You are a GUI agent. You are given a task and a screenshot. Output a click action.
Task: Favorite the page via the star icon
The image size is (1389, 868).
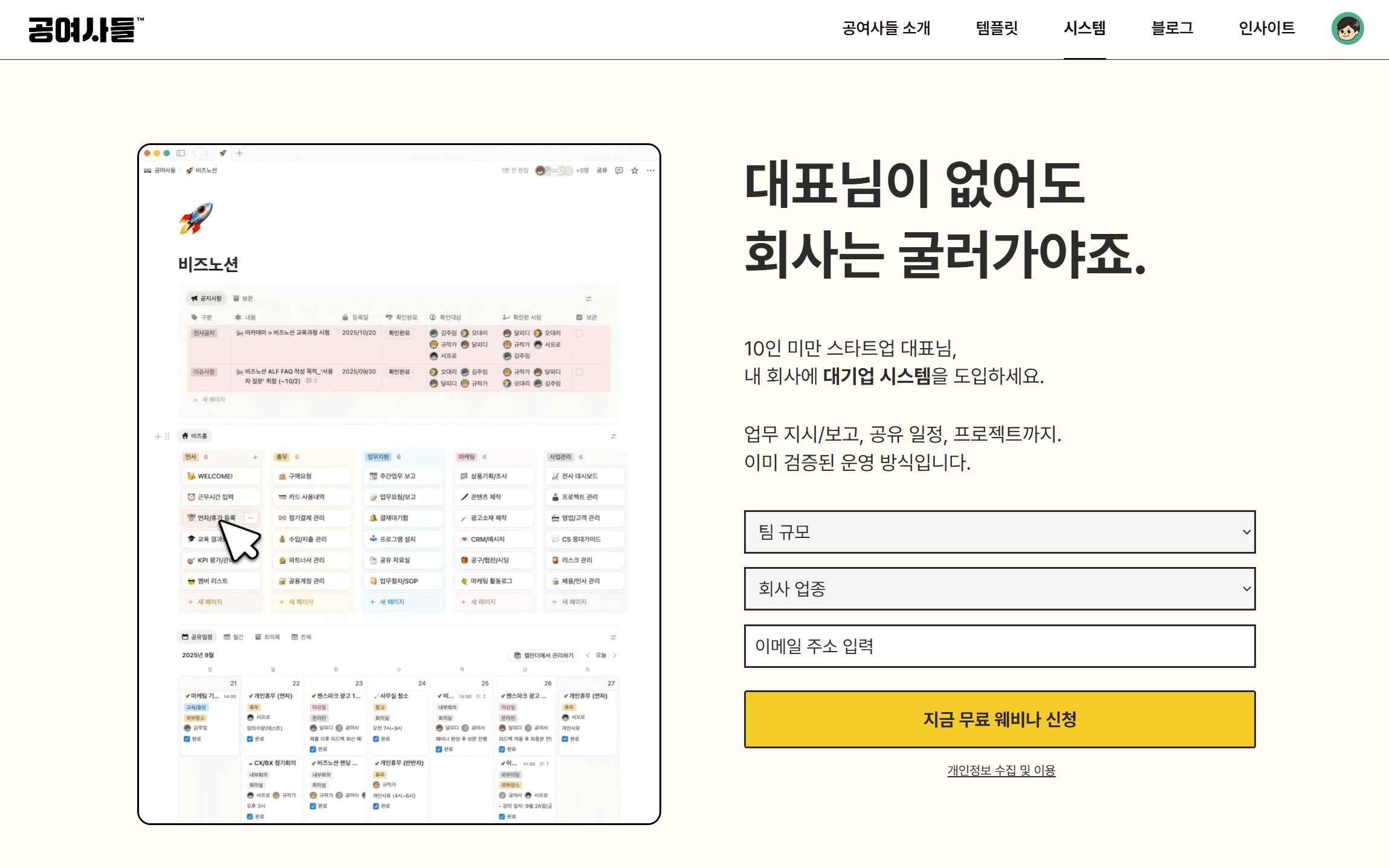[x=634, y=171]
